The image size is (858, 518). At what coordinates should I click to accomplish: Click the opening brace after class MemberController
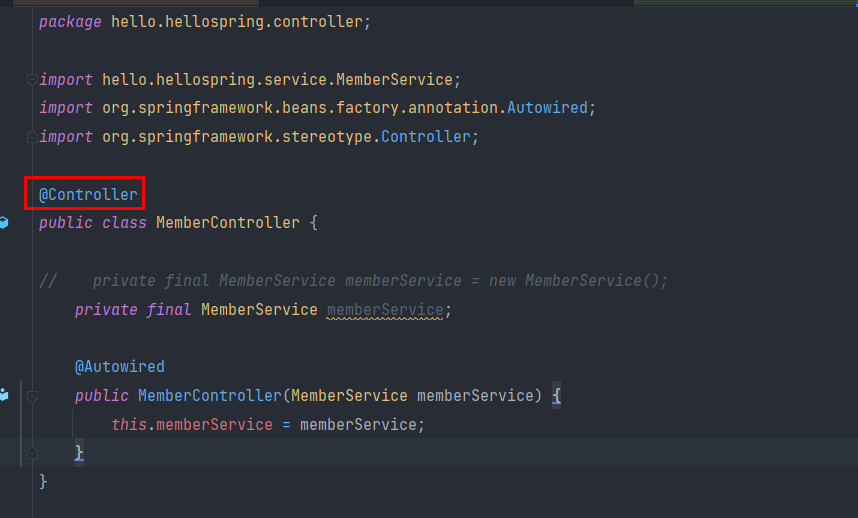[314, 223]
